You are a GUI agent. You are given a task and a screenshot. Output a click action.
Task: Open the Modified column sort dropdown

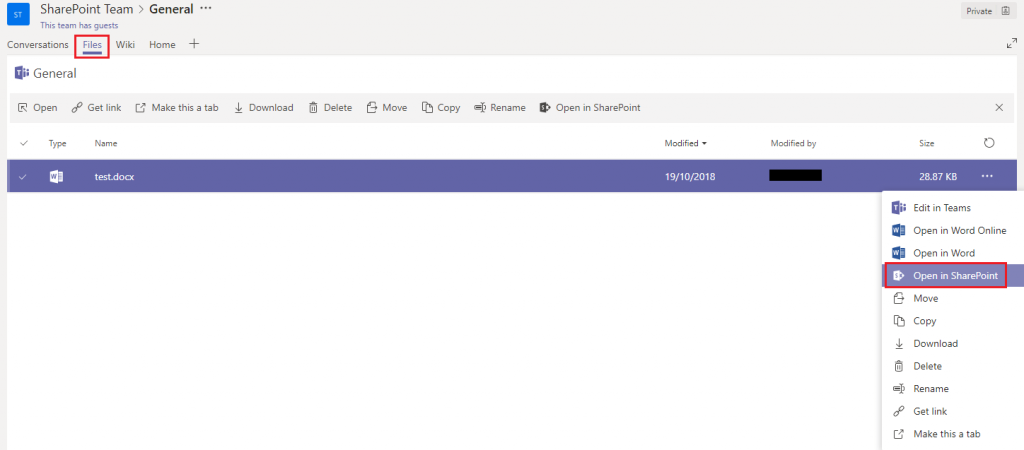click(685, 143)
